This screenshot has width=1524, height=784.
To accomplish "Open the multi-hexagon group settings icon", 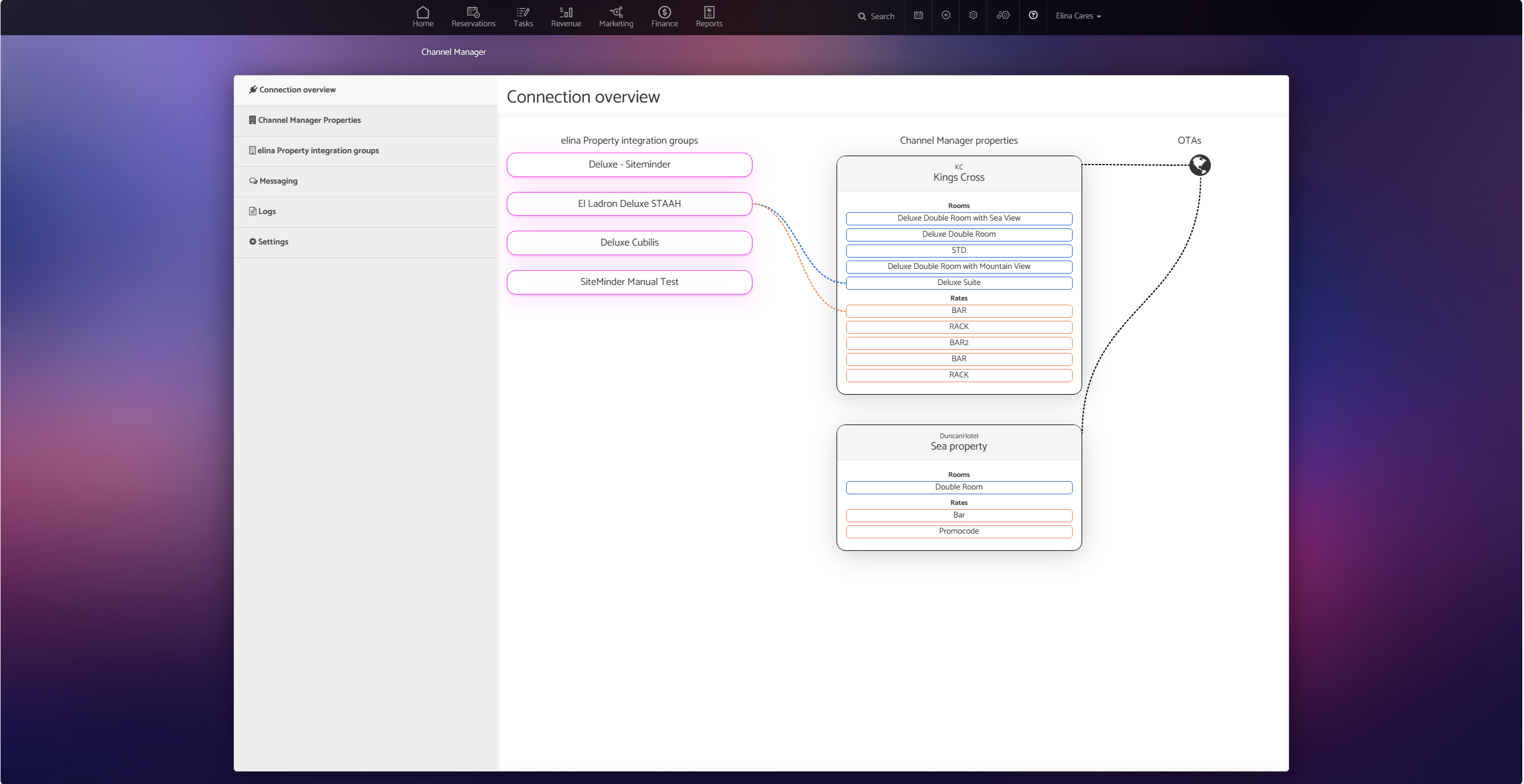I will click(x=1003, y=16).
